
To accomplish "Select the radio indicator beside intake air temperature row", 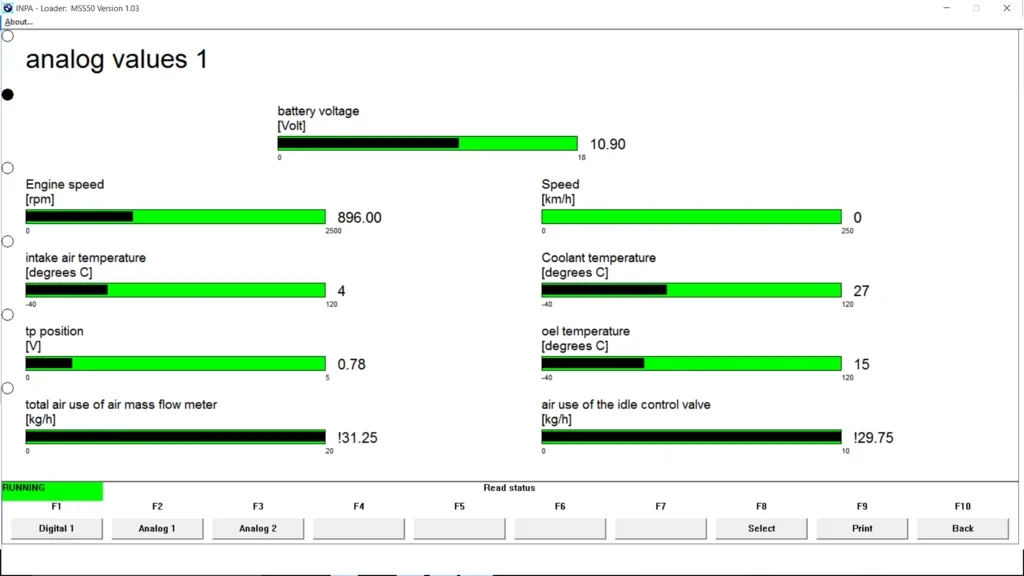I will click(x=8, y=242).
